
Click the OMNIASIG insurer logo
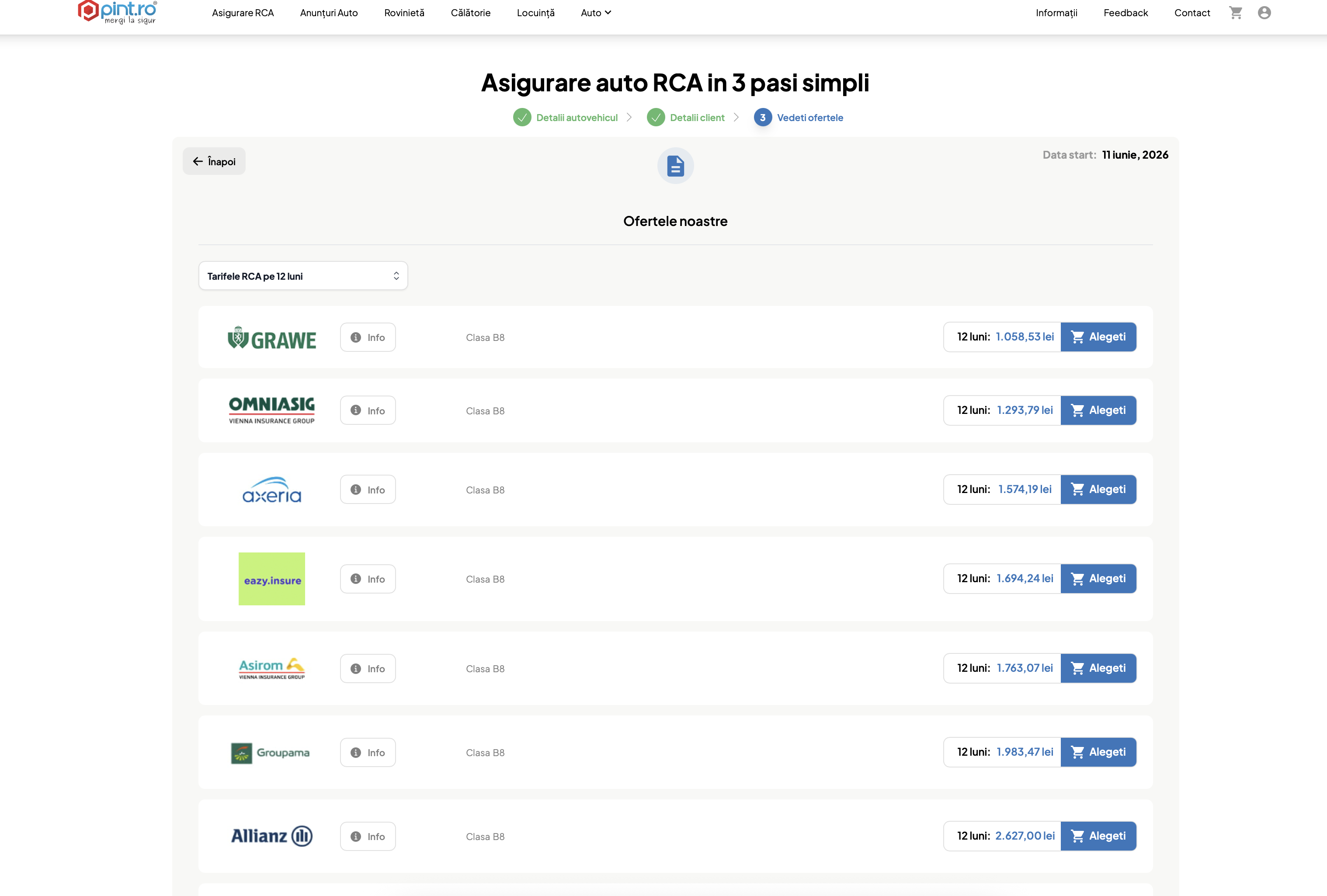pyautogui.click(x=272, y=410)
